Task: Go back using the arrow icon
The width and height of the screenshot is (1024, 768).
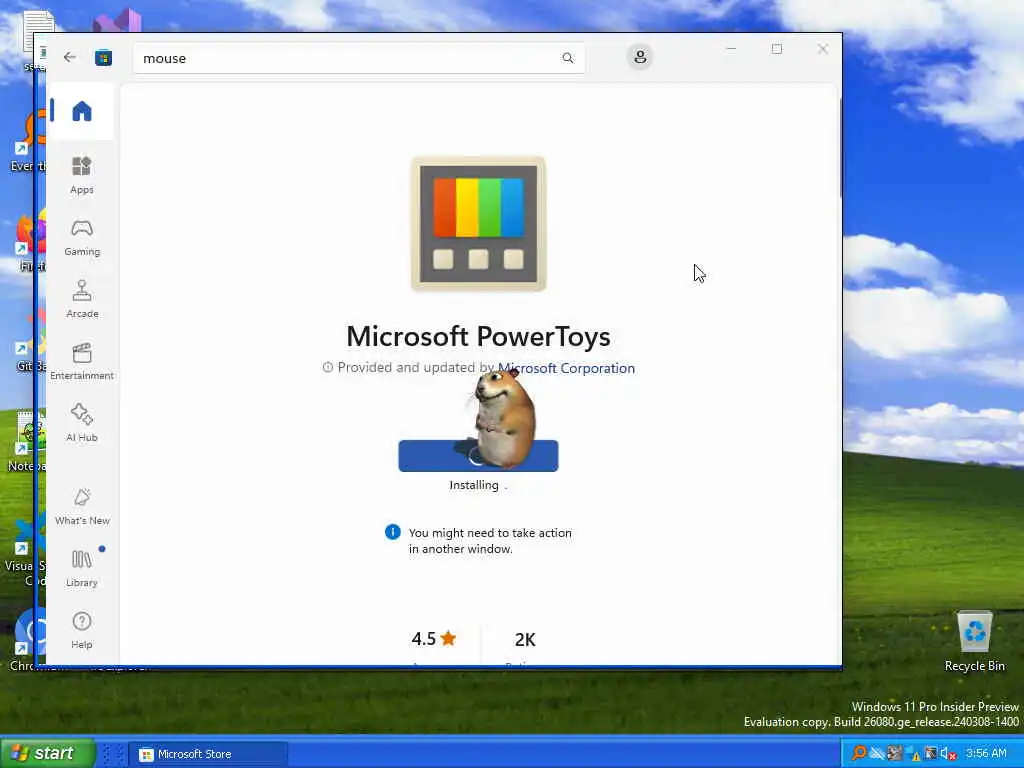Action: coord(70,57)
